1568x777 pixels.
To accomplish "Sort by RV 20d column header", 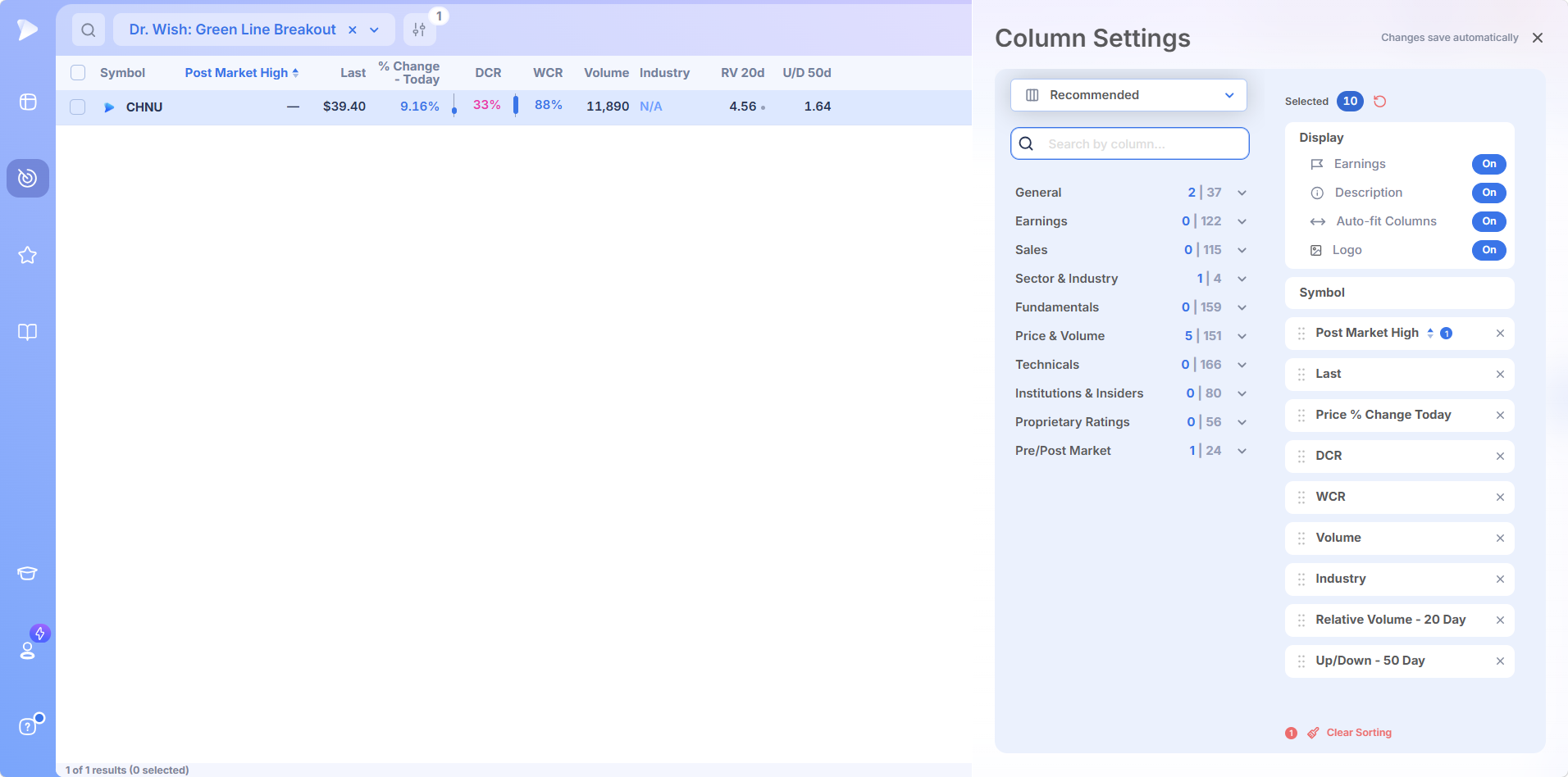I will pos(742,73).
